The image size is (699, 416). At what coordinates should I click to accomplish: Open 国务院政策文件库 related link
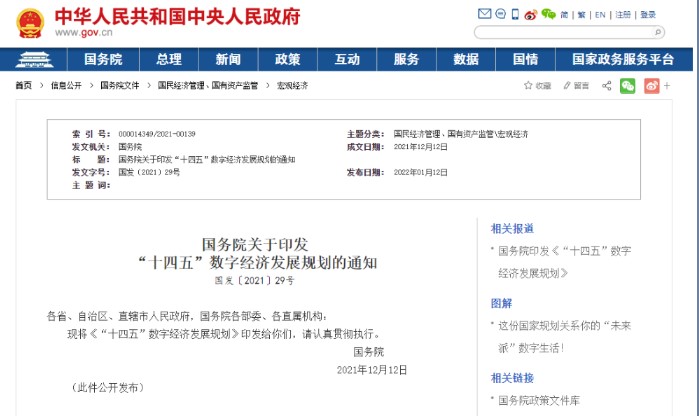pos(539,400)
